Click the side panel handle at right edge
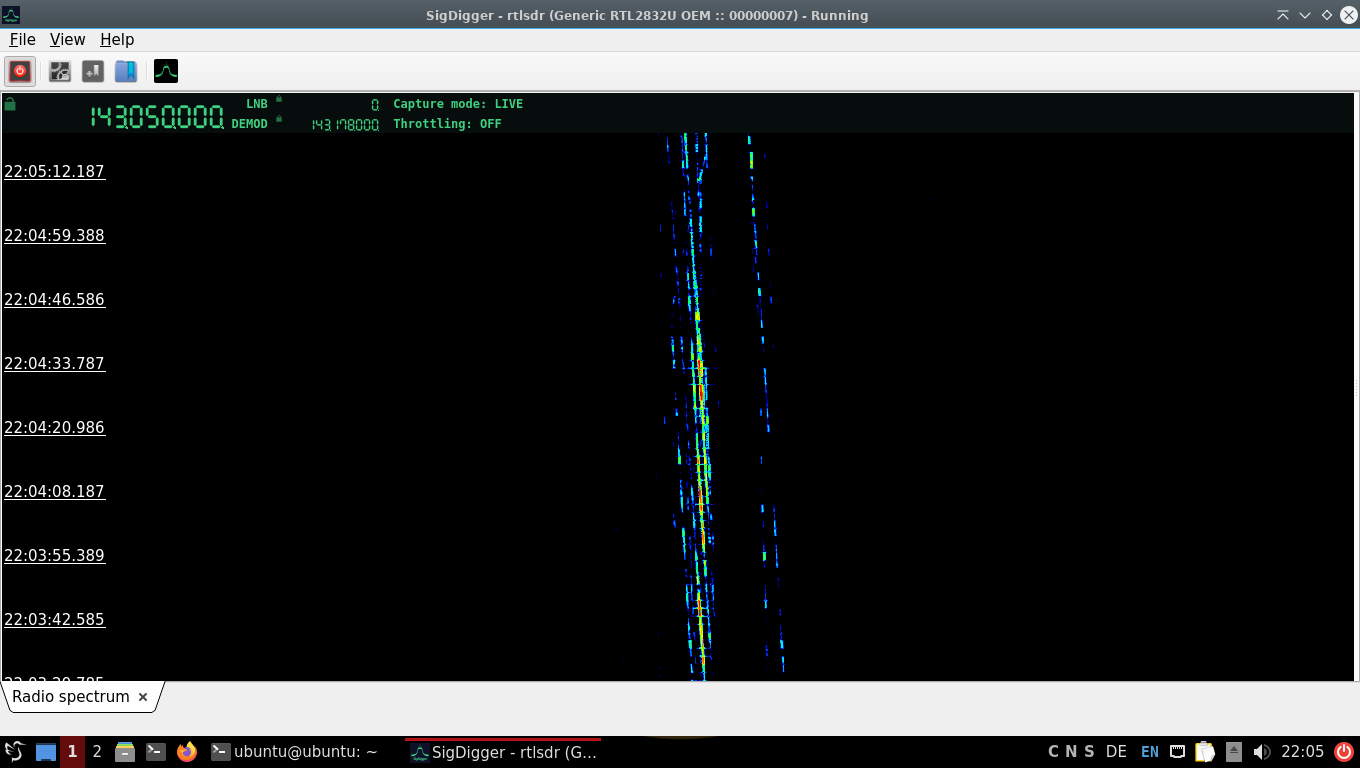Viewport: 1360px width, 768px height. (1357, 387)
